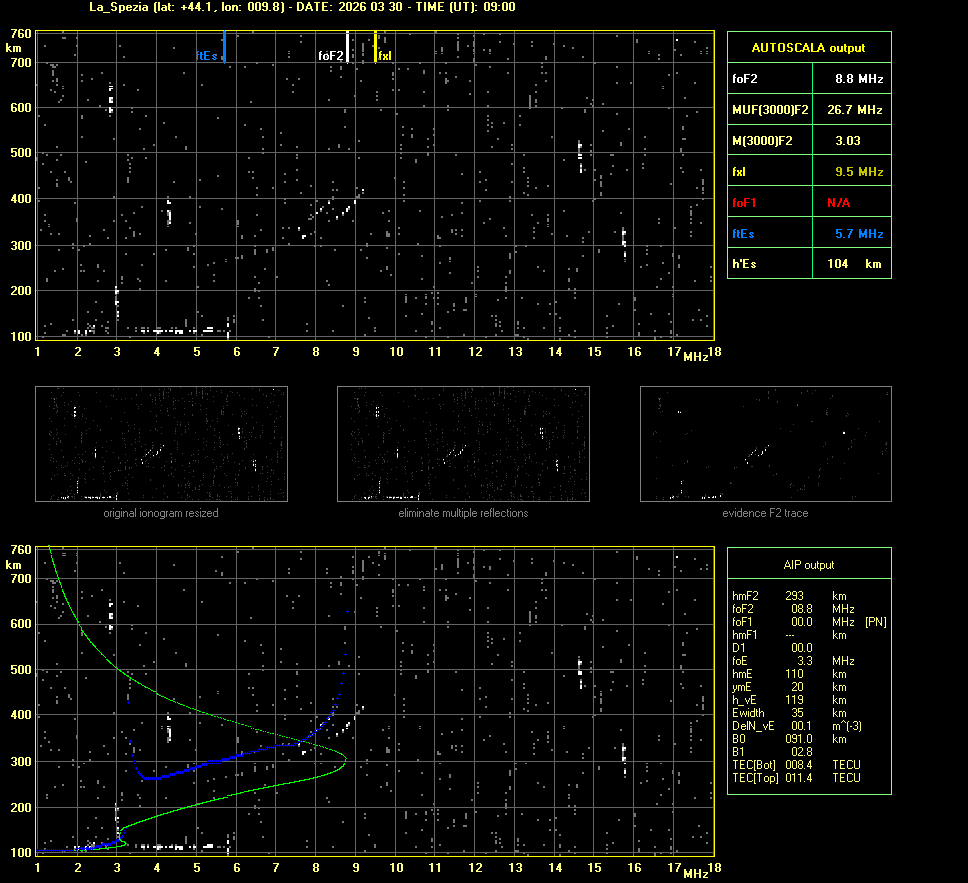The height and width of the screenshot is (883, 968).
Task: Open the evidence F2 trace thumbnail
Action: [x=765, y=444]
